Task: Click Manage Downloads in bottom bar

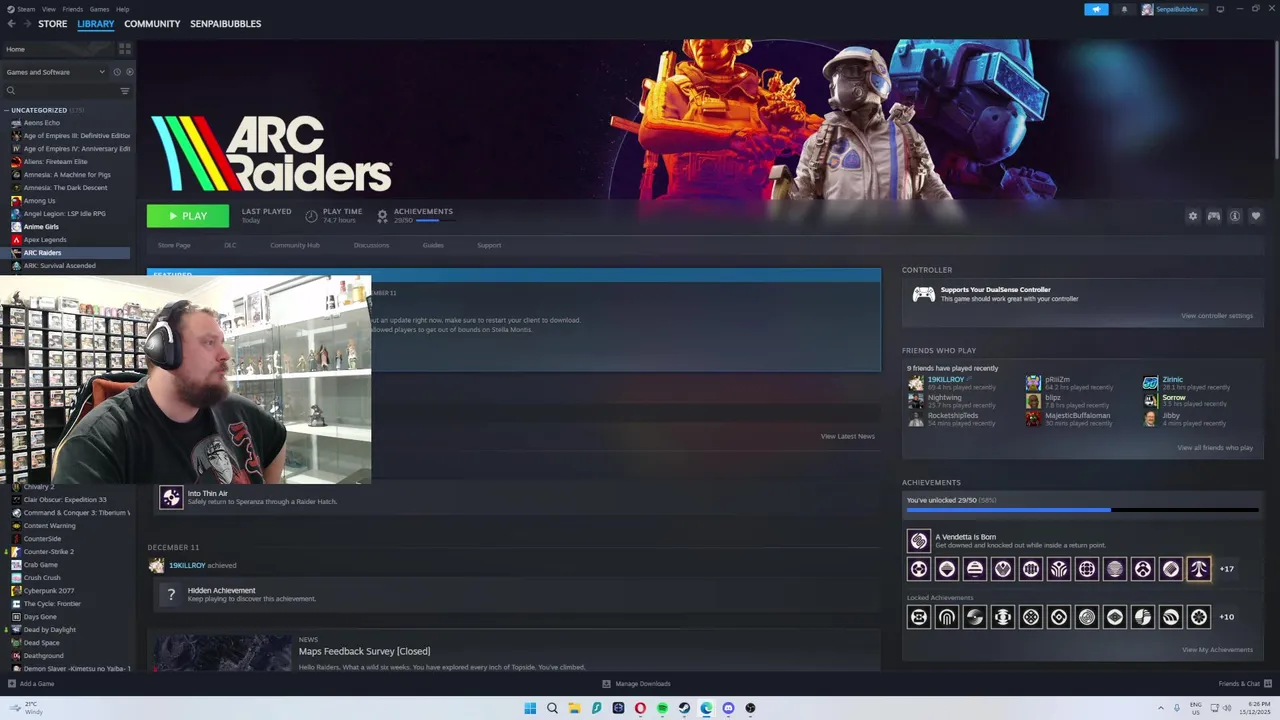Action: tap(636, 684)
